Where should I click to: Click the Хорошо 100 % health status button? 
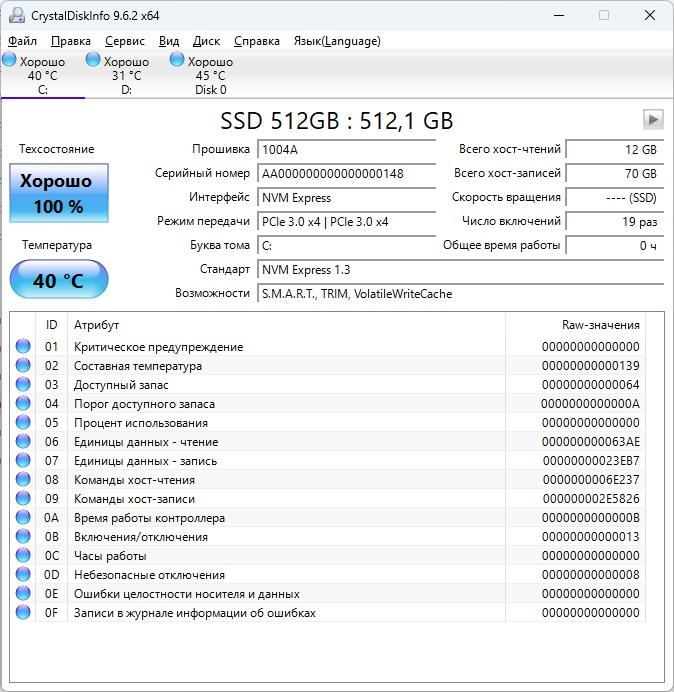pos(59,193)
